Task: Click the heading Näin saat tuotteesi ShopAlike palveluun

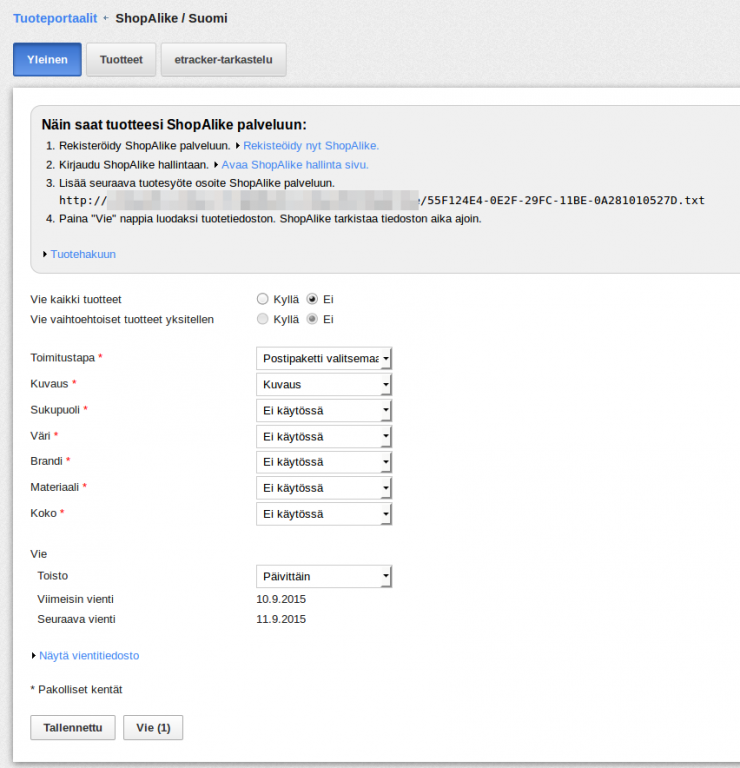Action: pos(174,125)
